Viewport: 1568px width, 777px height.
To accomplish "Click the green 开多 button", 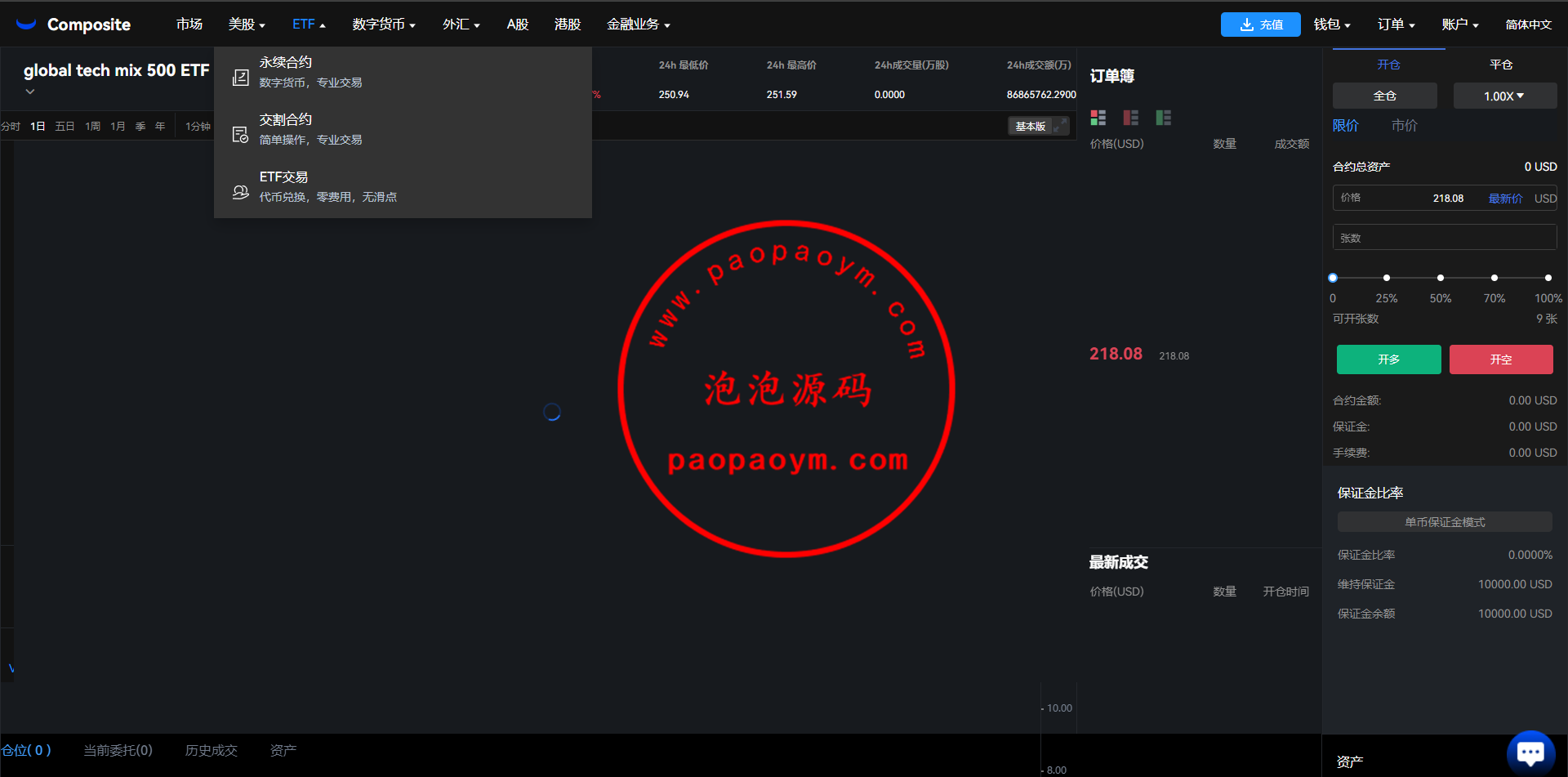I will [x=1389, y=359].
